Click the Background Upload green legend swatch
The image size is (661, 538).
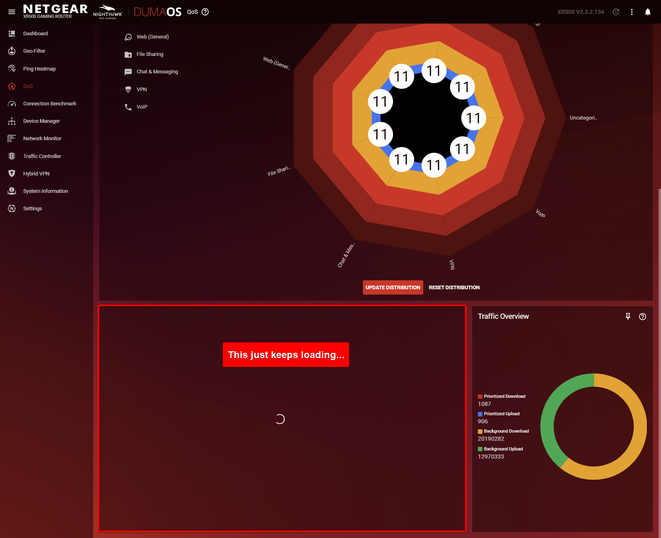click(480, 449)
